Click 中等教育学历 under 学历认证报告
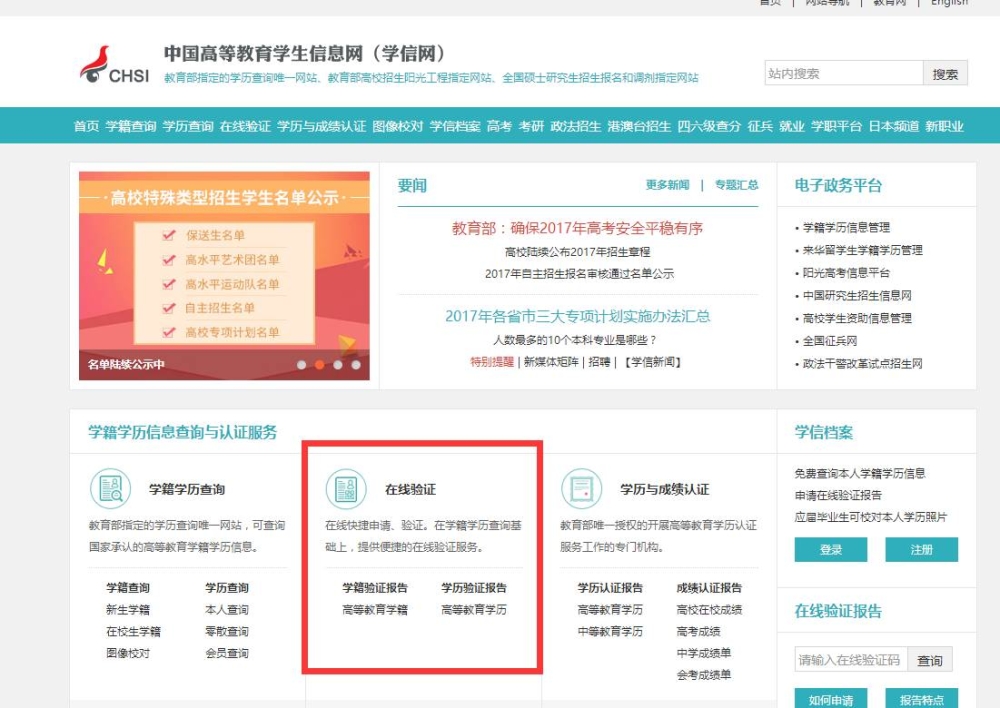This screenshot has height=708, width=1000. (x=610, y=631)
